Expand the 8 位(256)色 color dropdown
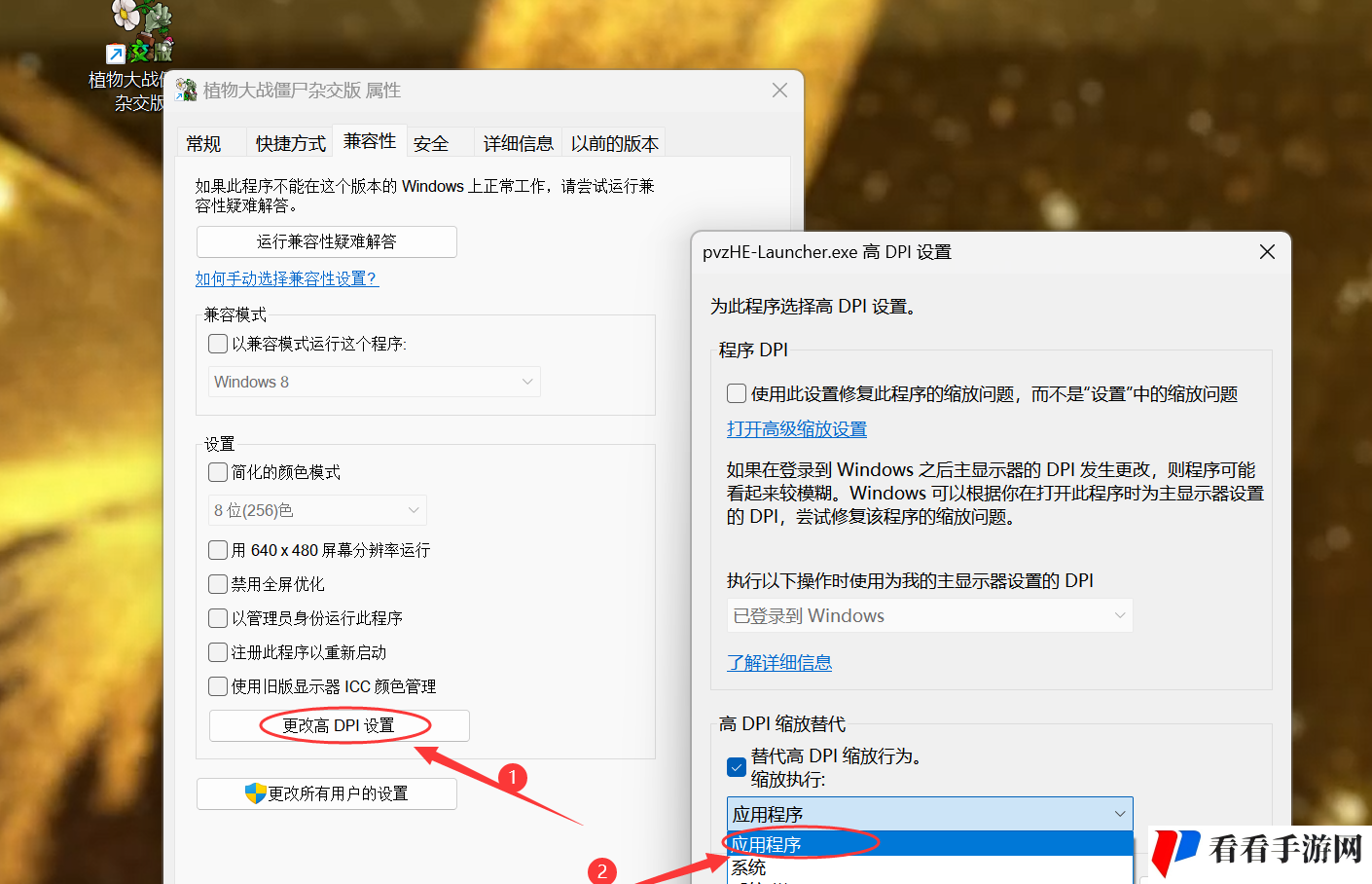 tap(317, 510)
